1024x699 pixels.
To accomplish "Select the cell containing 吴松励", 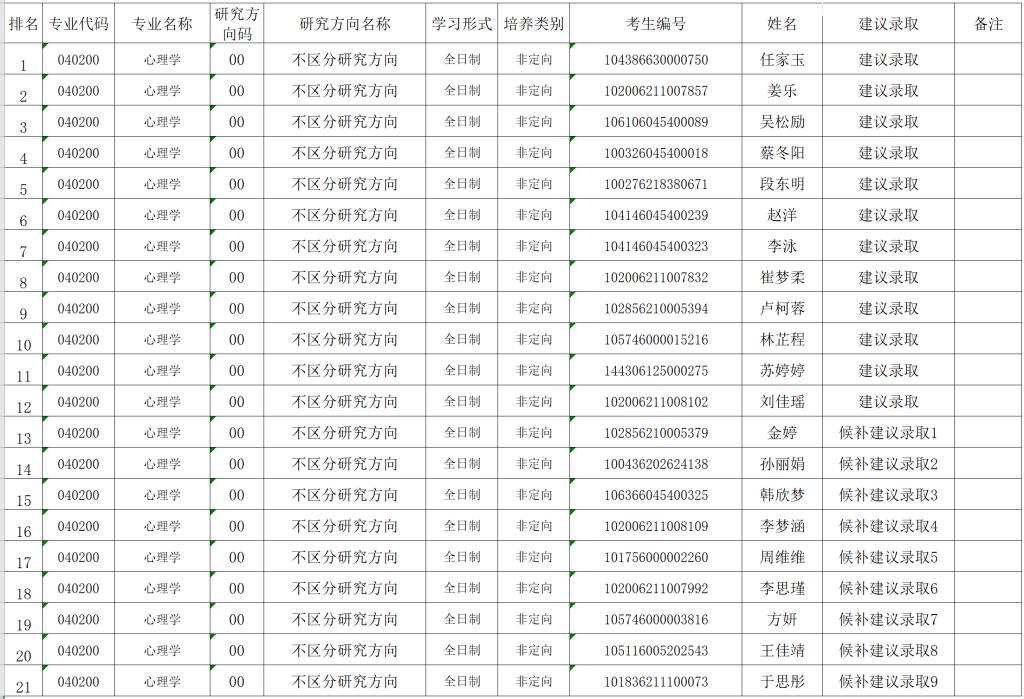I will coord(782,122).
